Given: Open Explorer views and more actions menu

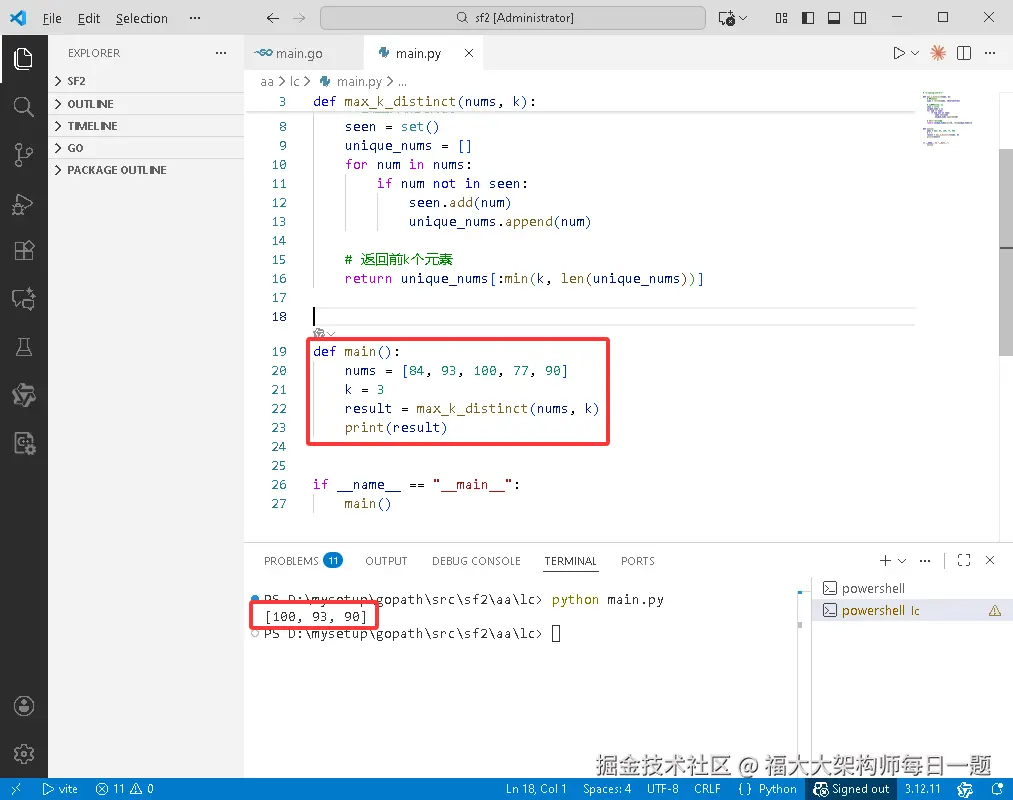Looking at the screenshot, I should point(221,53).
